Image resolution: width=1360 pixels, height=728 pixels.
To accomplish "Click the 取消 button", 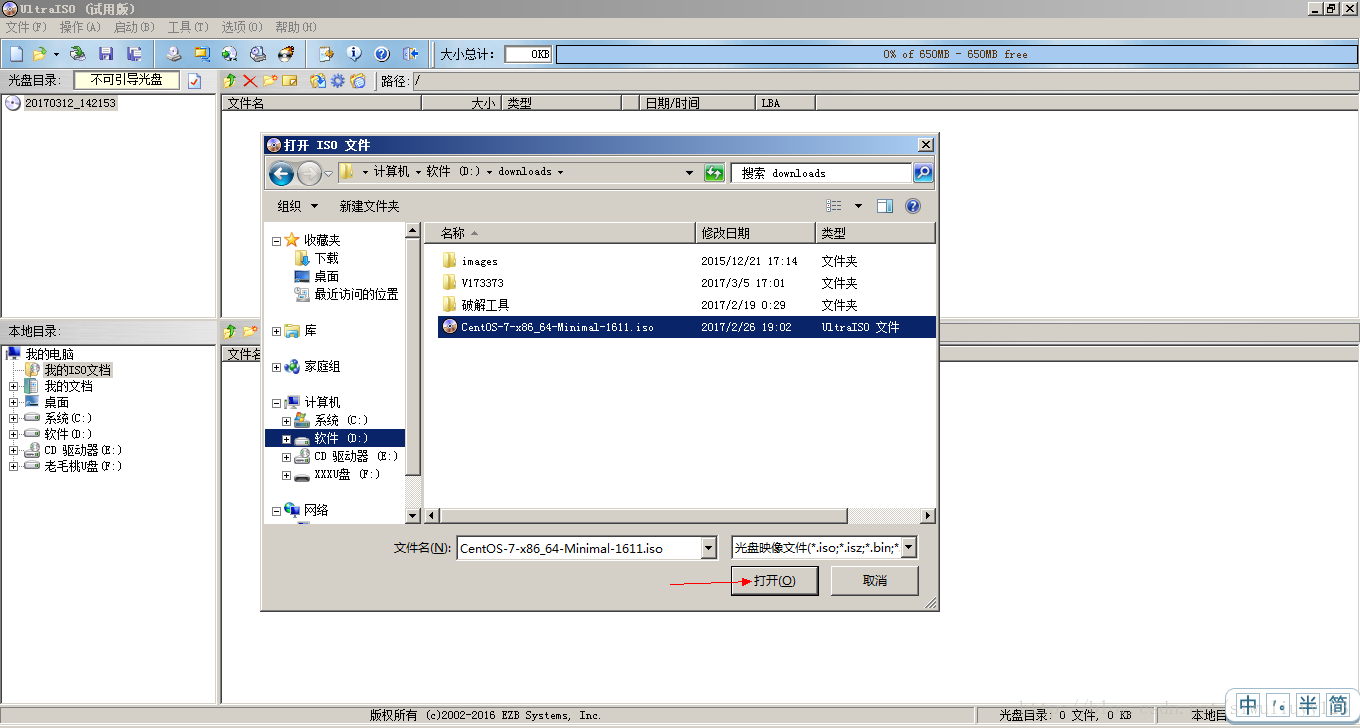I will point(875,581).
